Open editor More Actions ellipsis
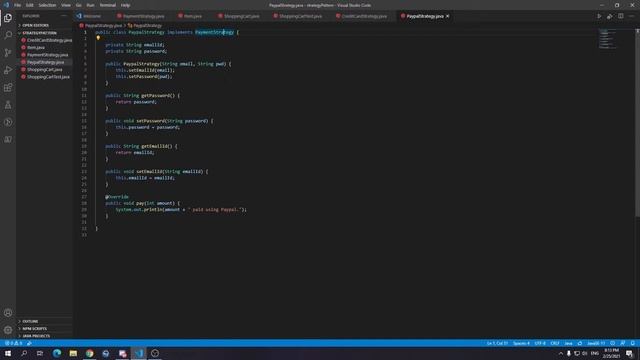Image resolution: width=640 pixels, height=360 pixels. (631, 16)
